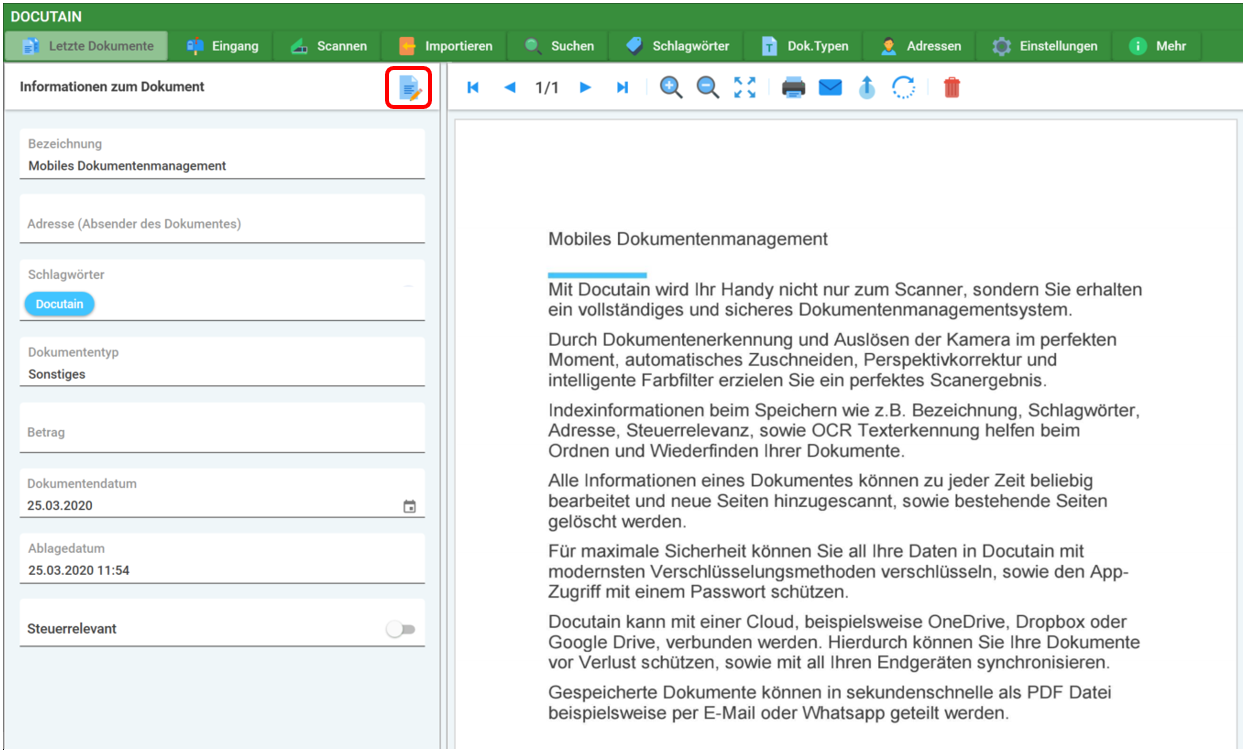1248x754 pixels.
Task: Open the Suchen tab
Action: 559,46
